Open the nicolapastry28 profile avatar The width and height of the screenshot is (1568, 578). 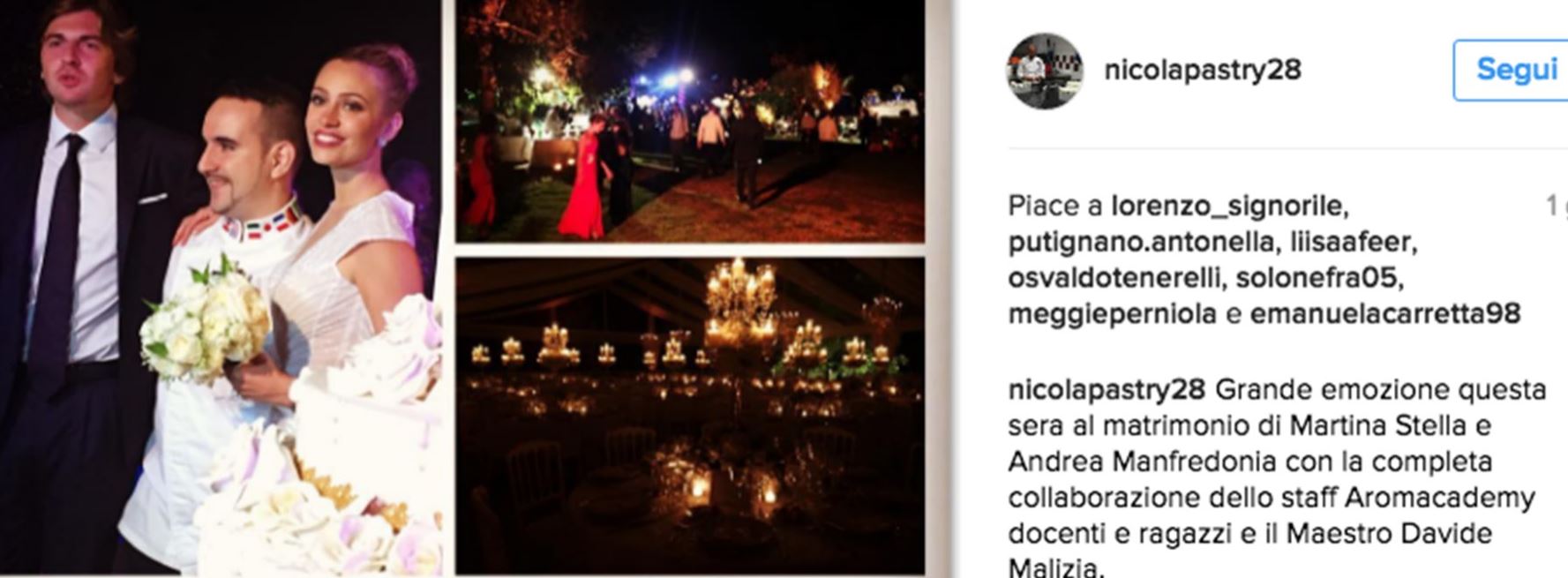tap(1045, 71)
